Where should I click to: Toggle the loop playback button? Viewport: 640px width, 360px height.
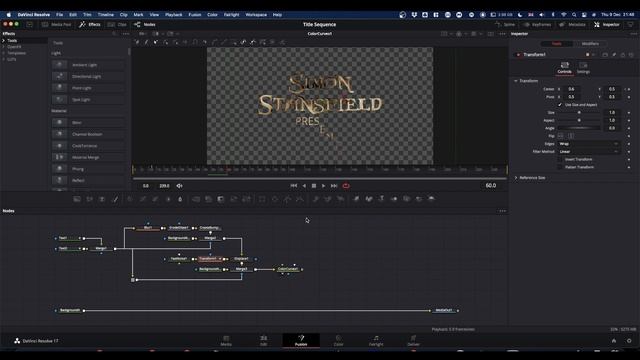346,186
